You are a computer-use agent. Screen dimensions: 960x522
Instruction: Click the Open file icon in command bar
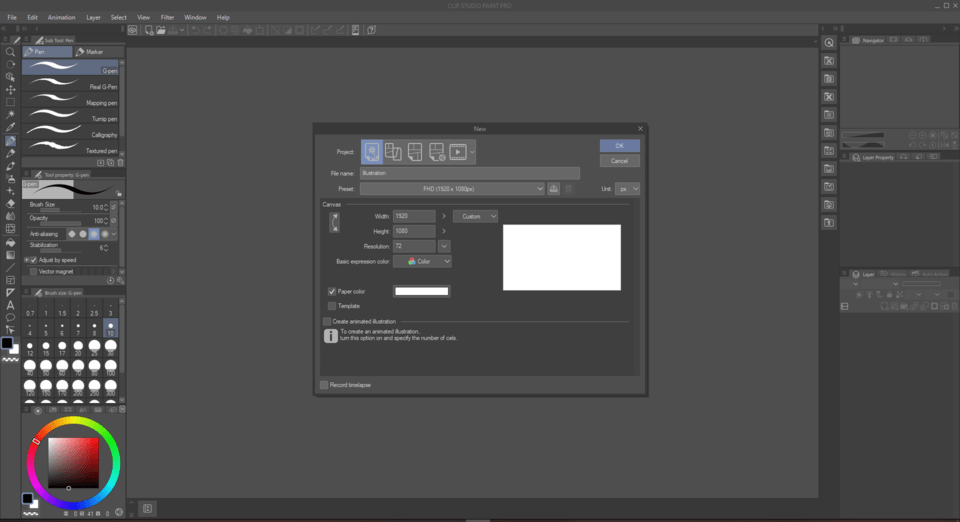[x=160, y=30]
